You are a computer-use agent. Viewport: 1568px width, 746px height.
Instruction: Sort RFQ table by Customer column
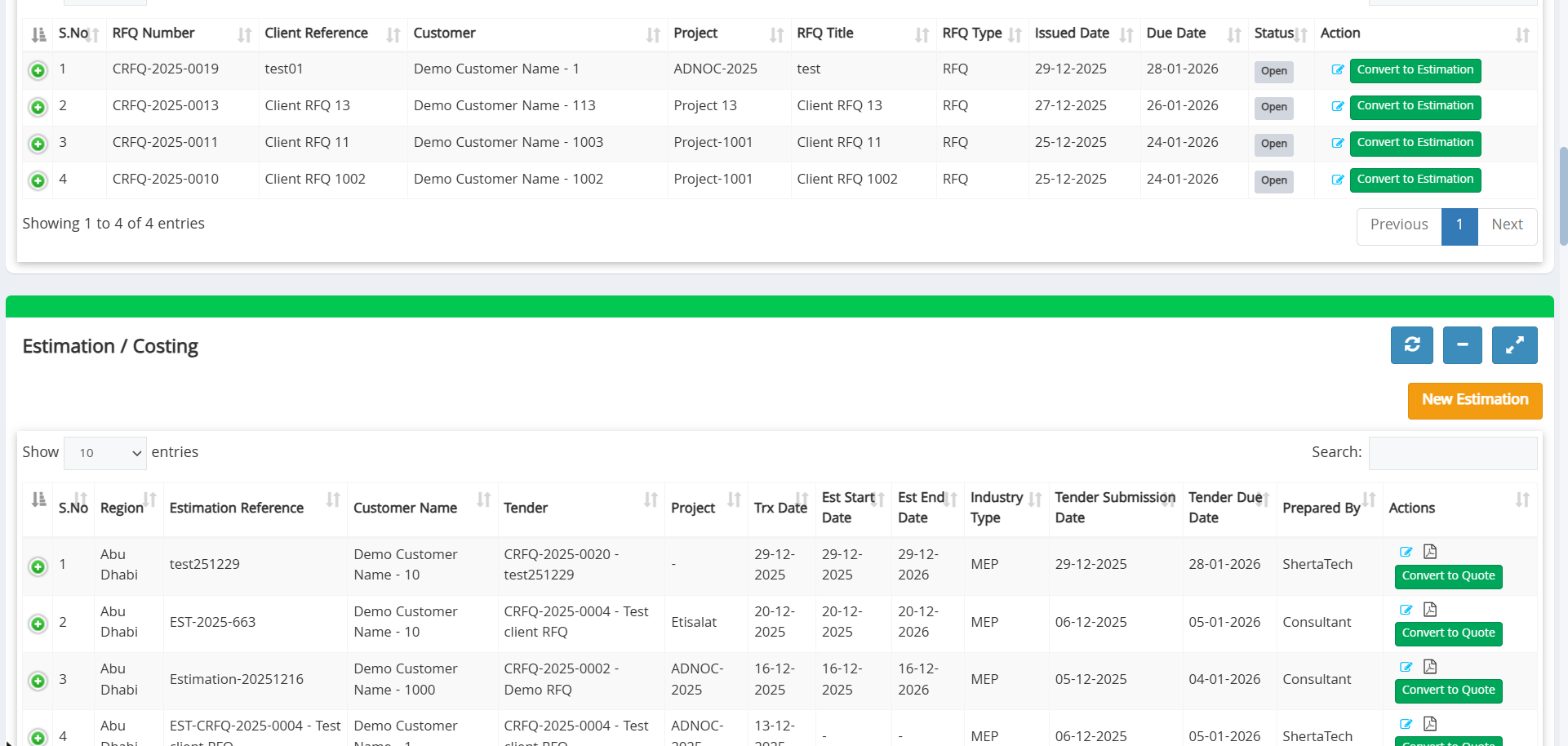tap(537, 34)
